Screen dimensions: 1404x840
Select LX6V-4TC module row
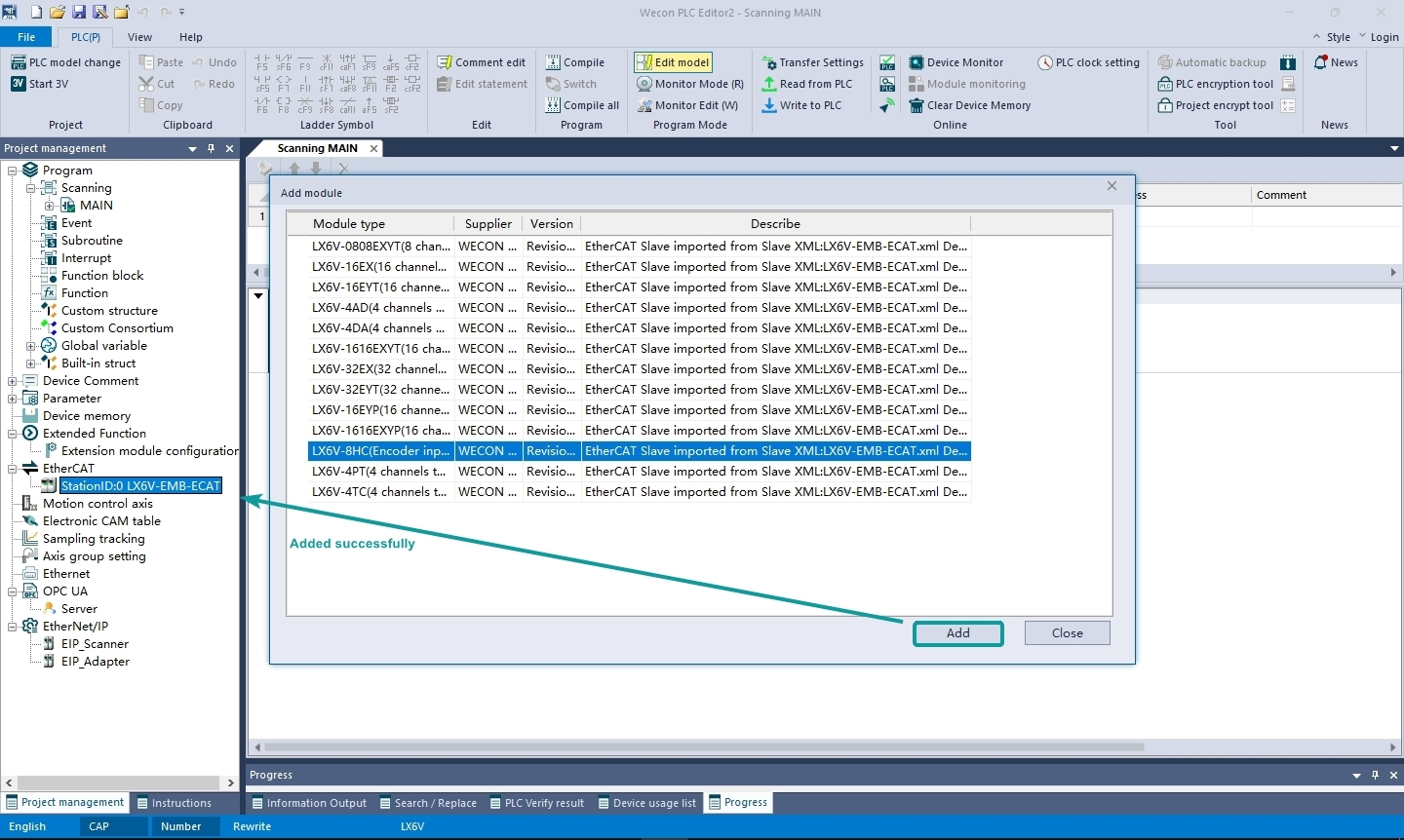click(640, 492)
